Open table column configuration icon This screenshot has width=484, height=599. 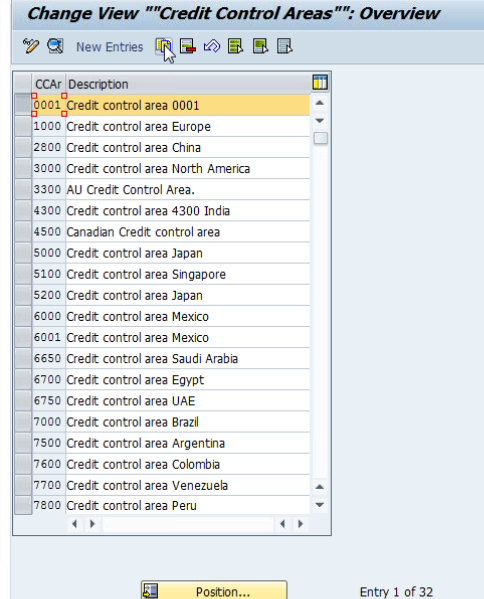tap(320, 83)
